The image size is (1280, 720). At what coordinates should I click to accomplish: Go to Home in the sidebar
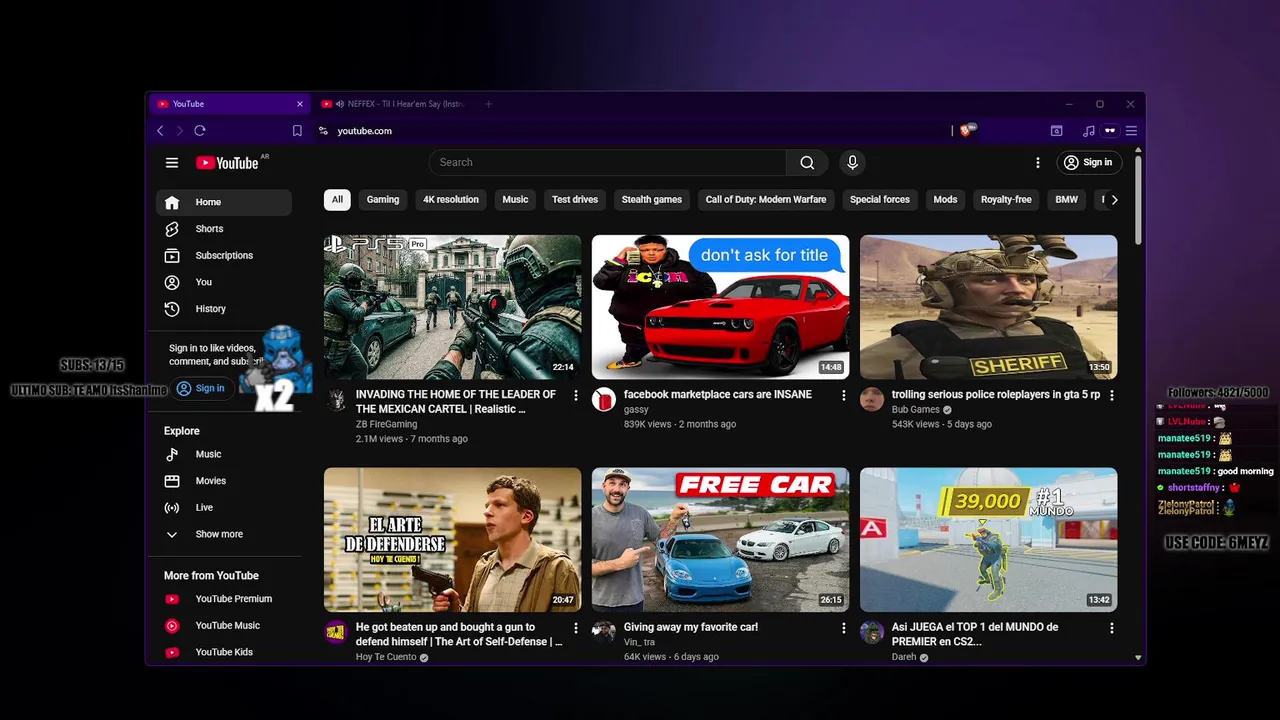tap(224, 202)
